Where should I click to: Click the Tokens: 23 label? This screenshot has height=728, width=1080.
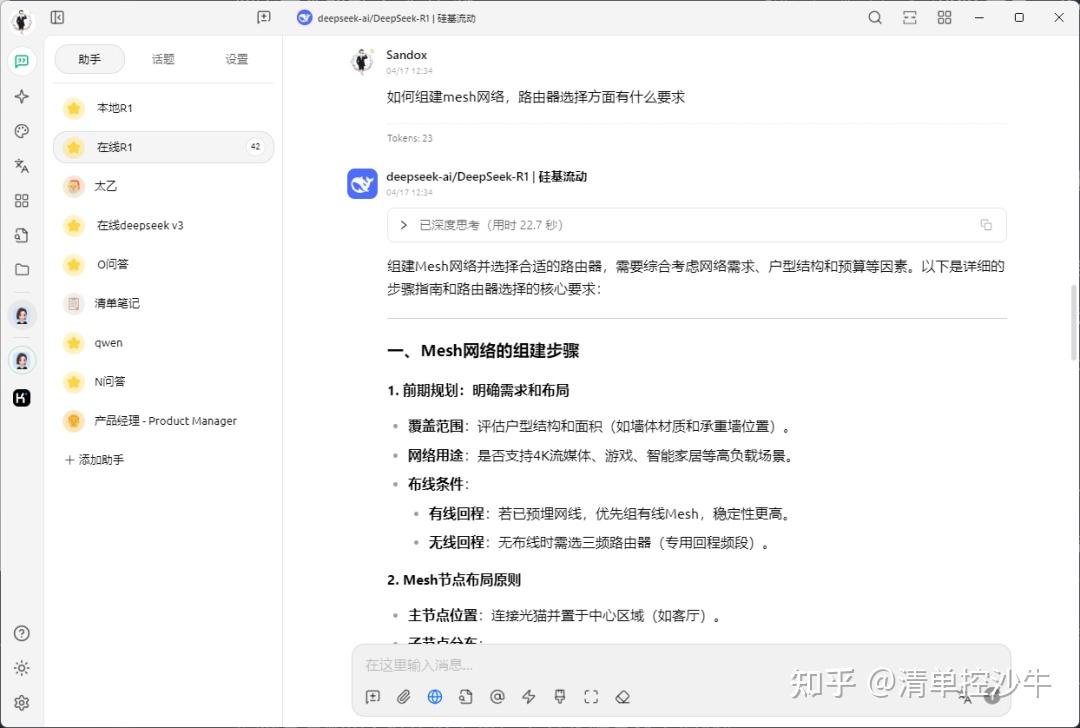click(410, 138)
